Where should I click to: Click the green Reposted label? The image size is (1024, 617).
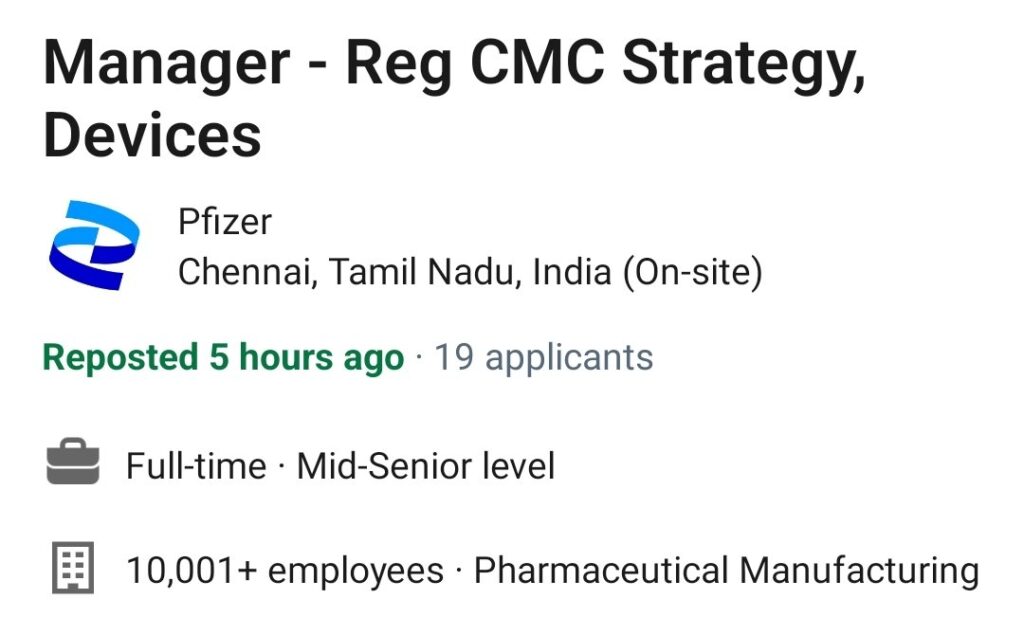pos(120,357)
